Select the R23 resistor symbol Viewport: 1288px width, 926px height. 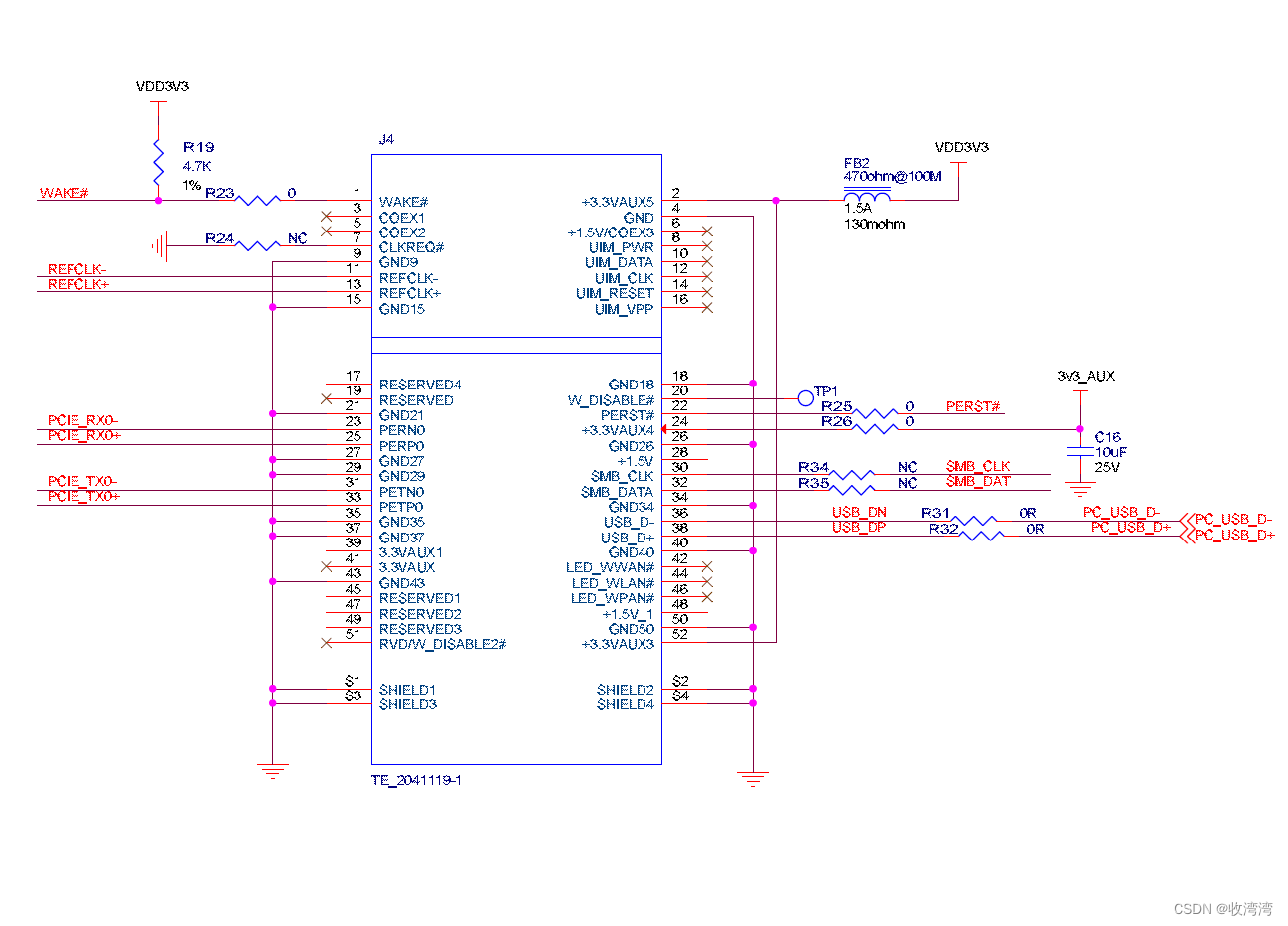pos(260,200)
